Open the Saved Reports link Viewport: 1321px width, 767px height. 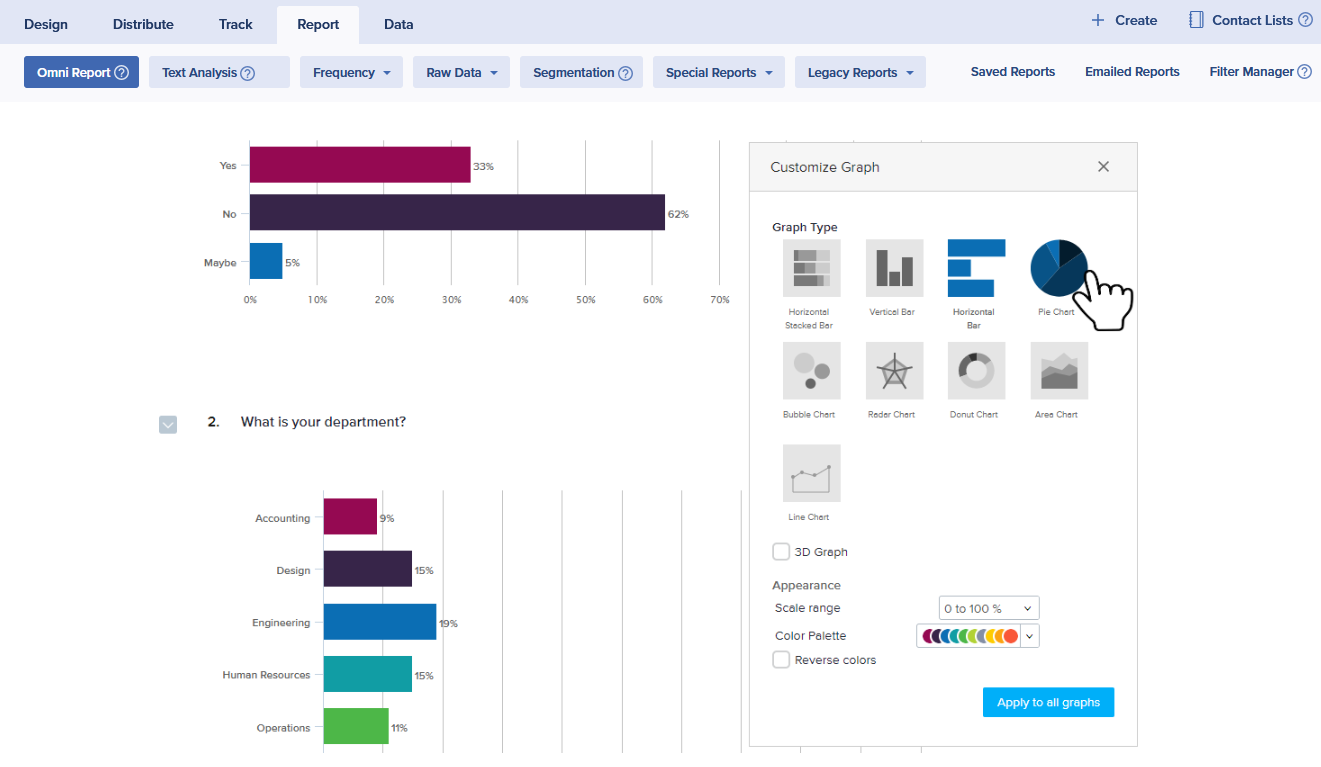click(1012, 72)
